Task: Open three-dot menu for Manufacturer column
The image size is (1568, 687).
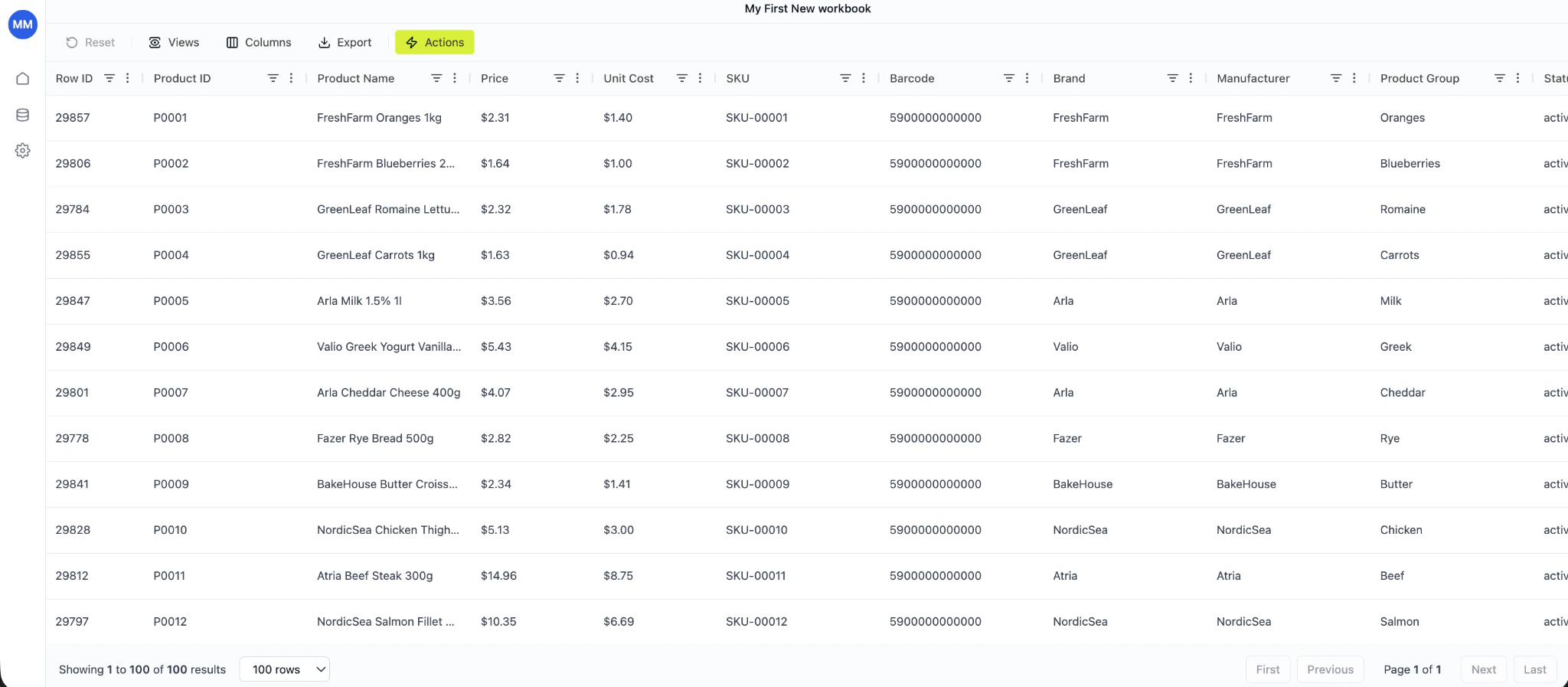Action: coord(1354,78)
